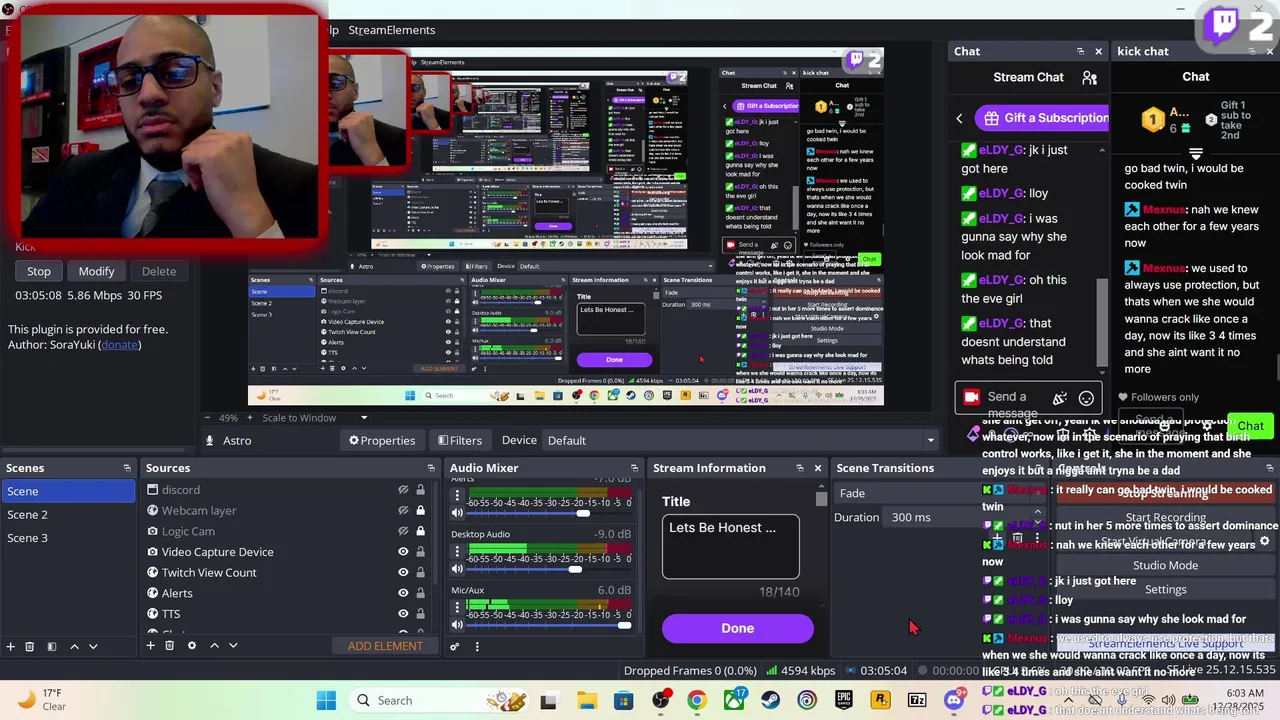This screenshot has width=1280, height=720.
Task: Open Epic Games Launcher from taskbar
Action: click(844, 700)
